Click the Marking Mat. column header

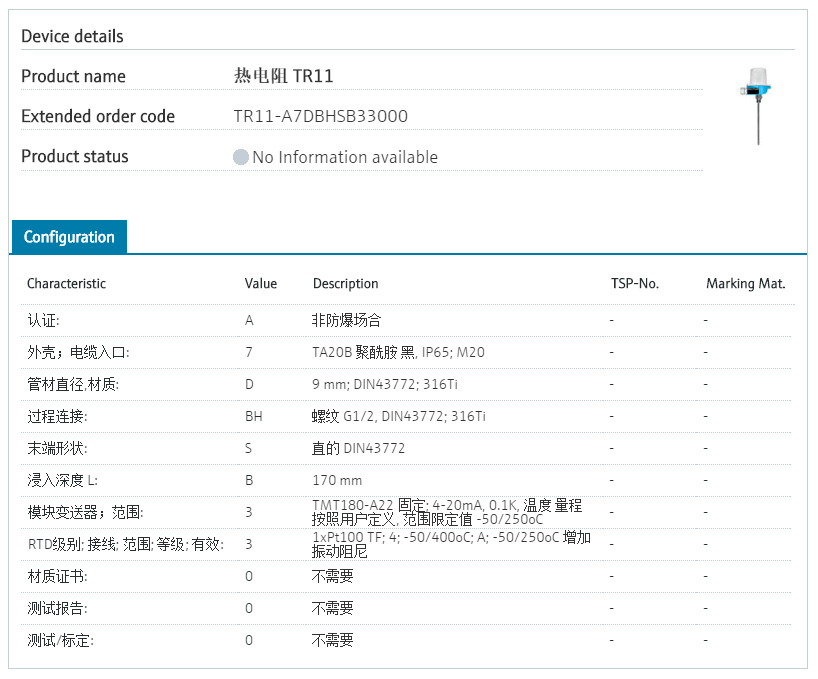[745, 284]
